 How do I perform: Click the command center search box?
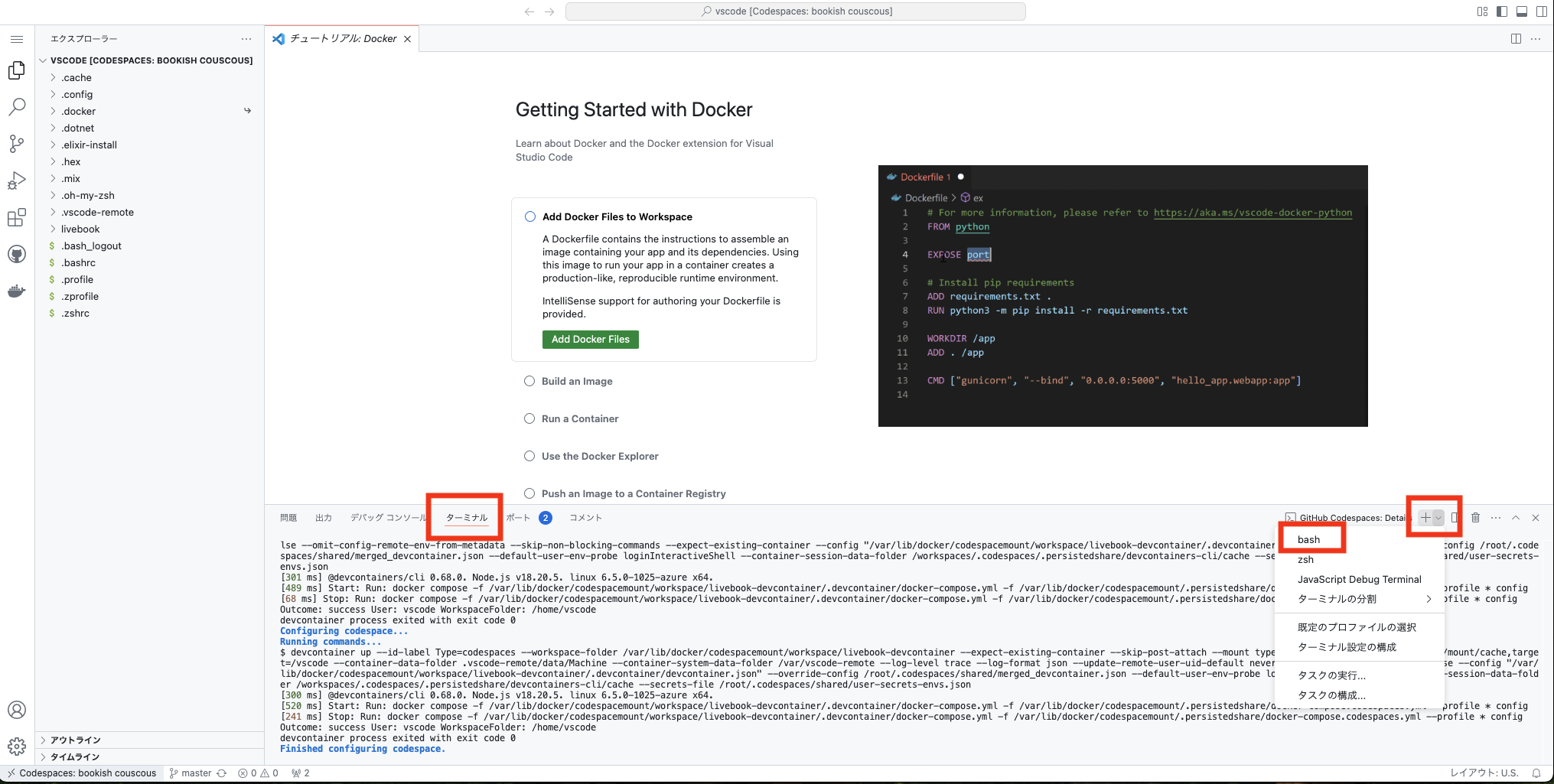pyautogui.click(x=796, y=11)
